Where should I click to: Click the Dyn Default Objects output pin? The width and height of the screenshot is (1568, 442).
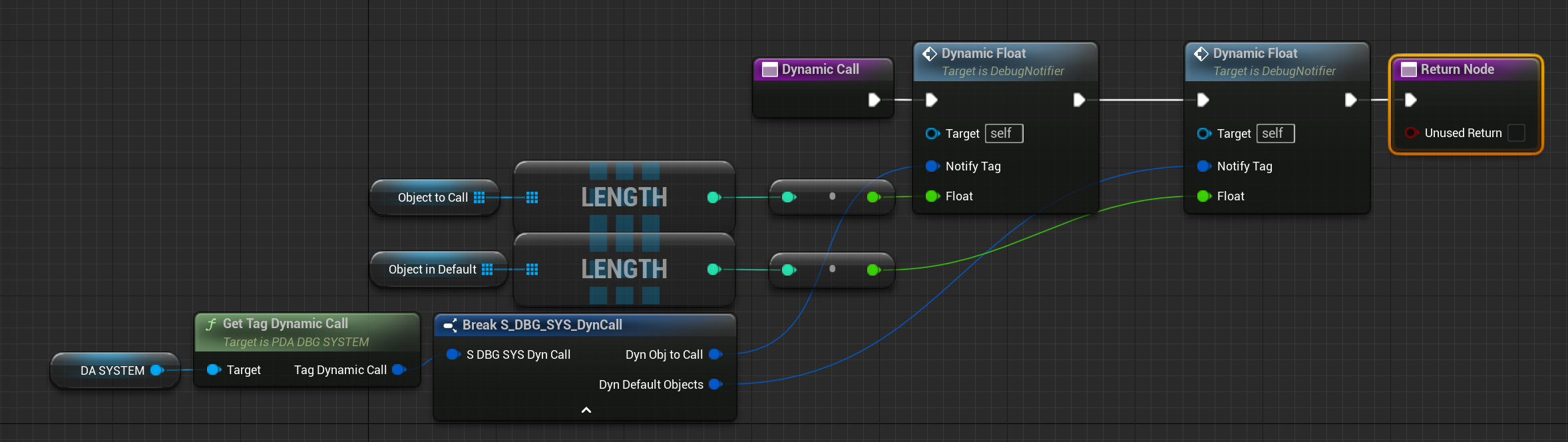[x=715, y=385]
